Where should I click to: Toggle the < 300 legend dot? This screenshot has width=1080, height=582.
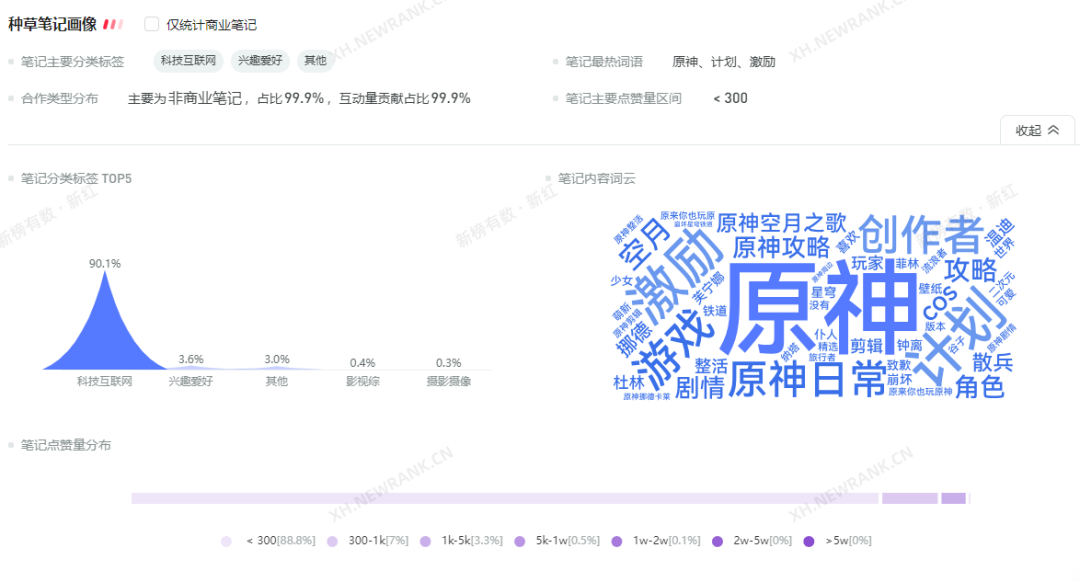click(x=227, y=541)
